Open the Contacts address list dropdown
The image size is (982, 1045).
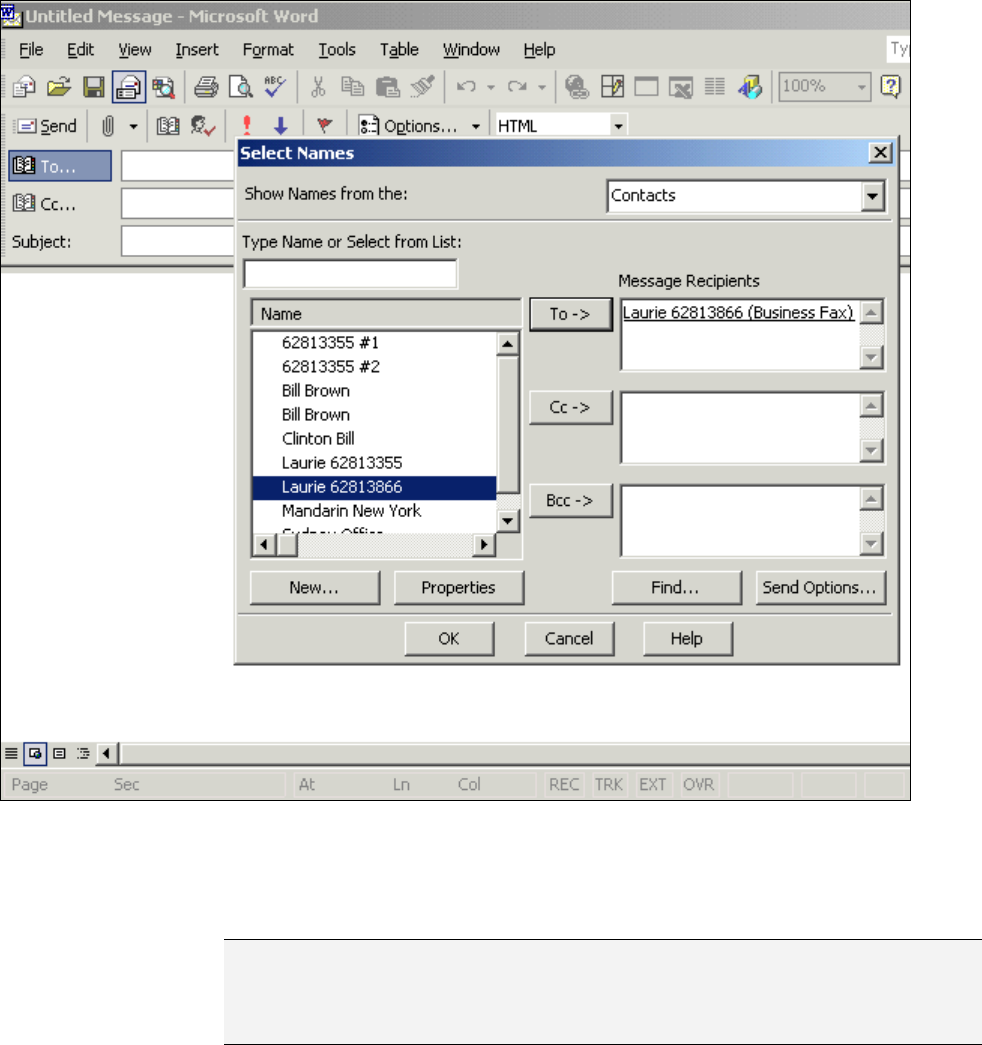pos(872,196)
